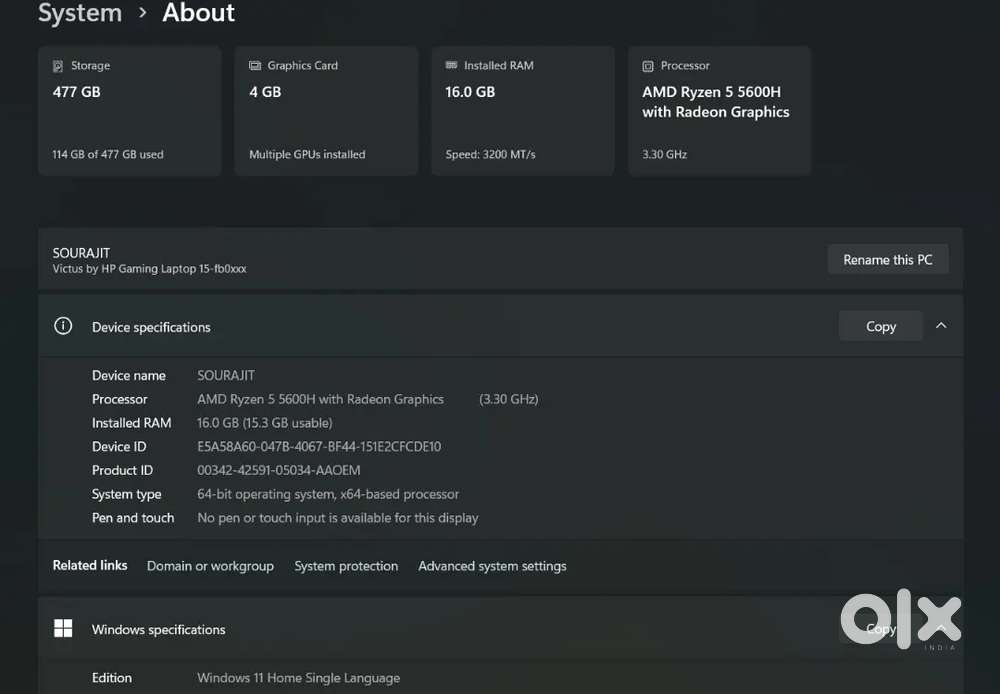Screen dimensions: 1000x694
Task: Open Domain or workgroup settings
Action: pos(210,566)
